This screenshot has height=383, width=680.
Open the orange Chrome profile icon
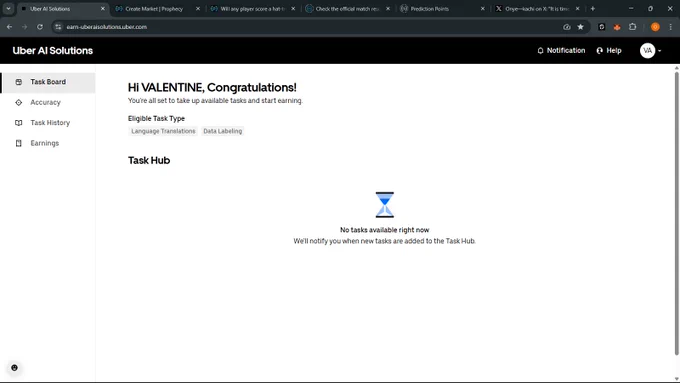pos(655,27)
